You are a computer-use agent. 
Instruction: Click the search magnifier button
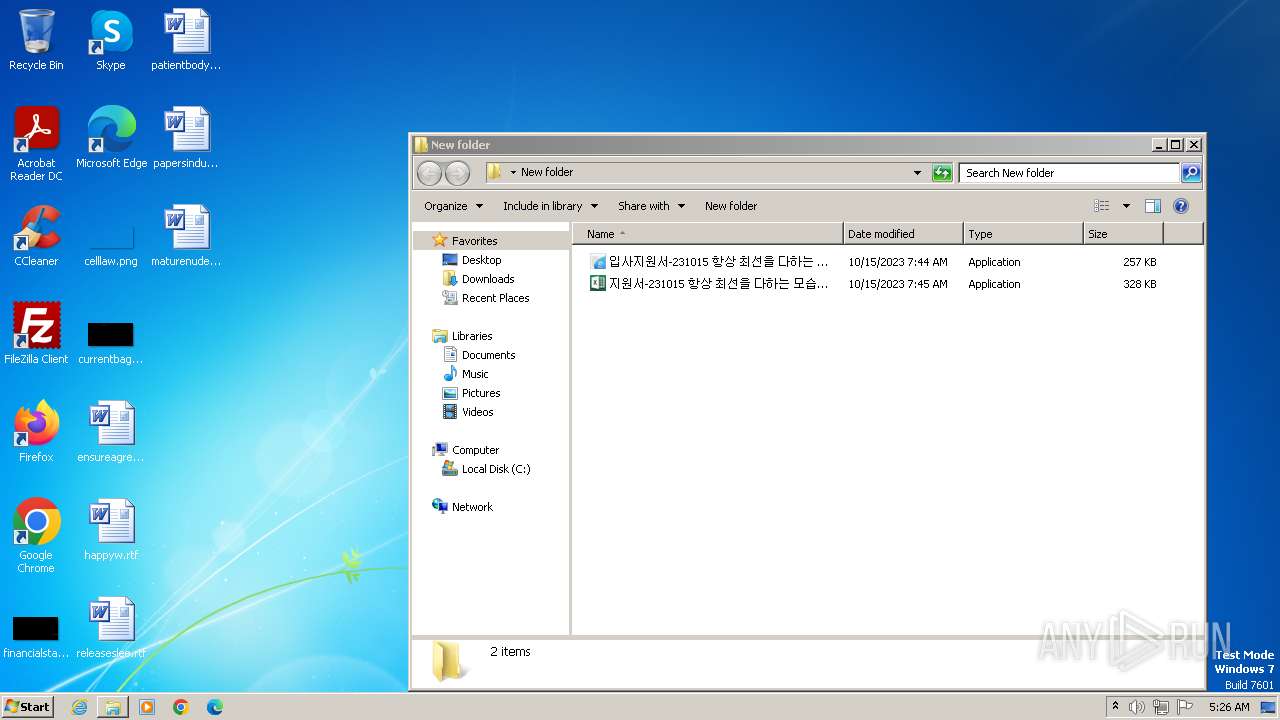1191,173
